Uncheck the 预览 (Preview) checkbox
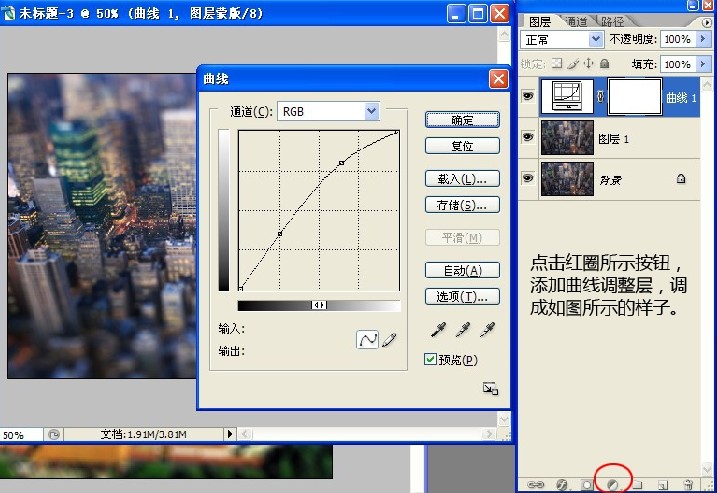 (431, 360)
